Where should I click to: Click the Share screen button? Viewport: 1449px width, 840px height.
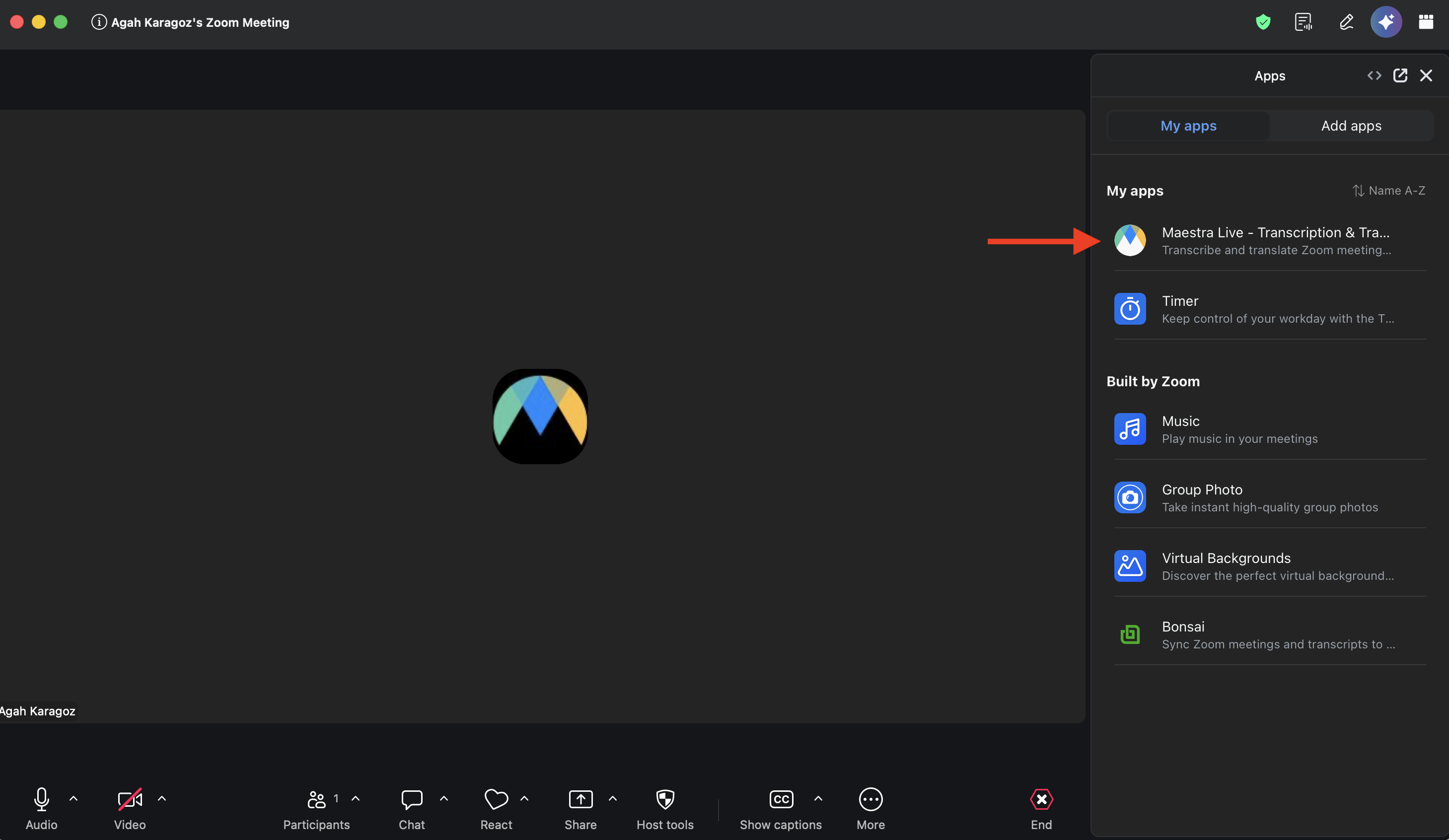click(580, 809)
